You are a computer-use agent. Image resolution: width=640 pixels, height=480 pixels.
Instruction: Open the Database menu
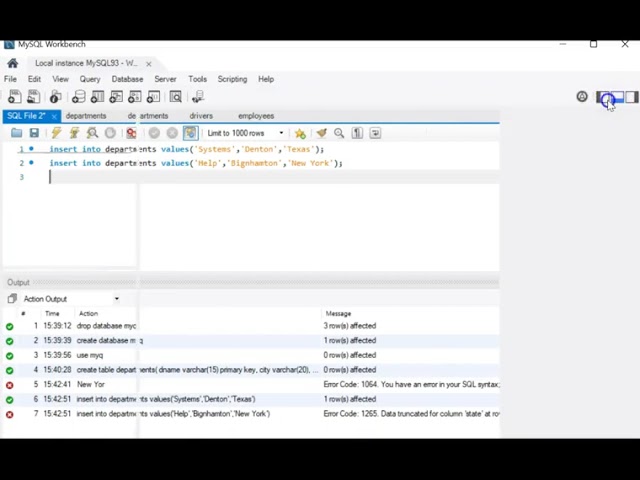[x=127, y=79]
